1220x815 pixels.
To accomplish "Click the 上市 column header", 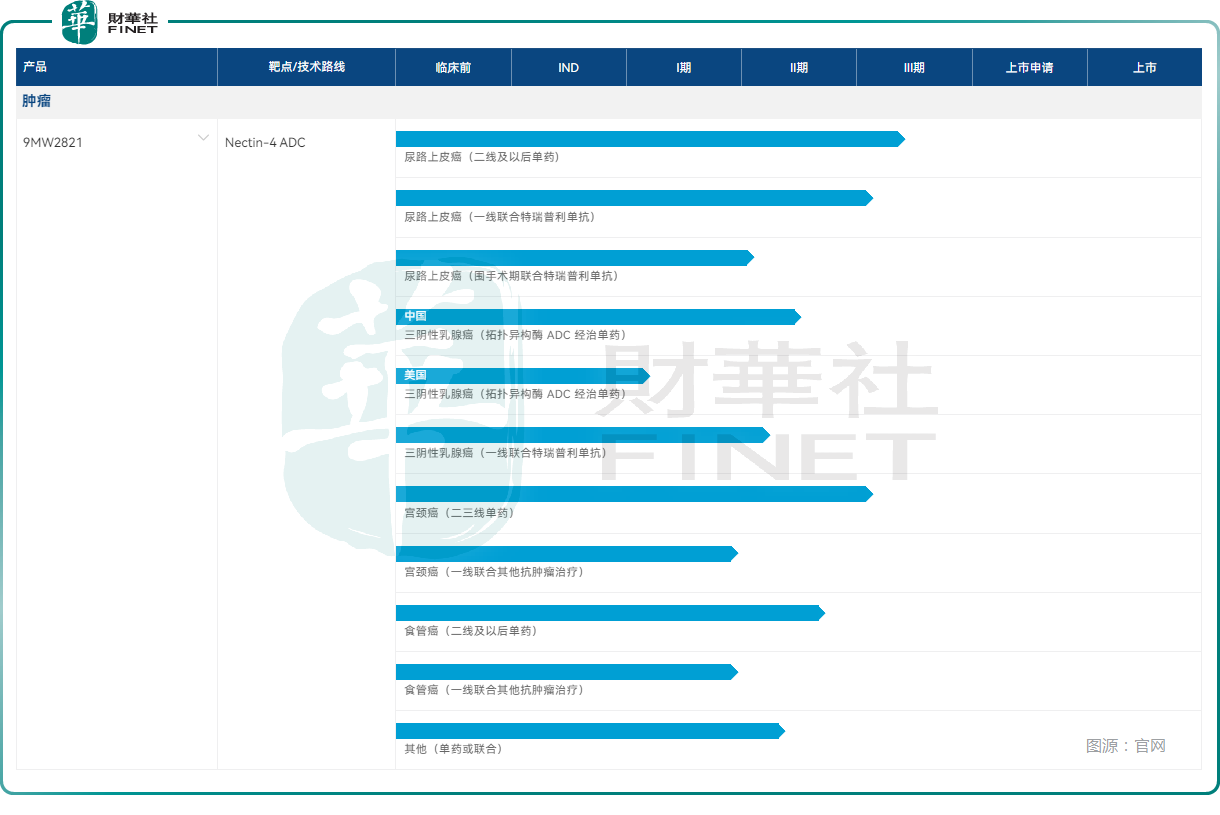I will pos(1145,68).
